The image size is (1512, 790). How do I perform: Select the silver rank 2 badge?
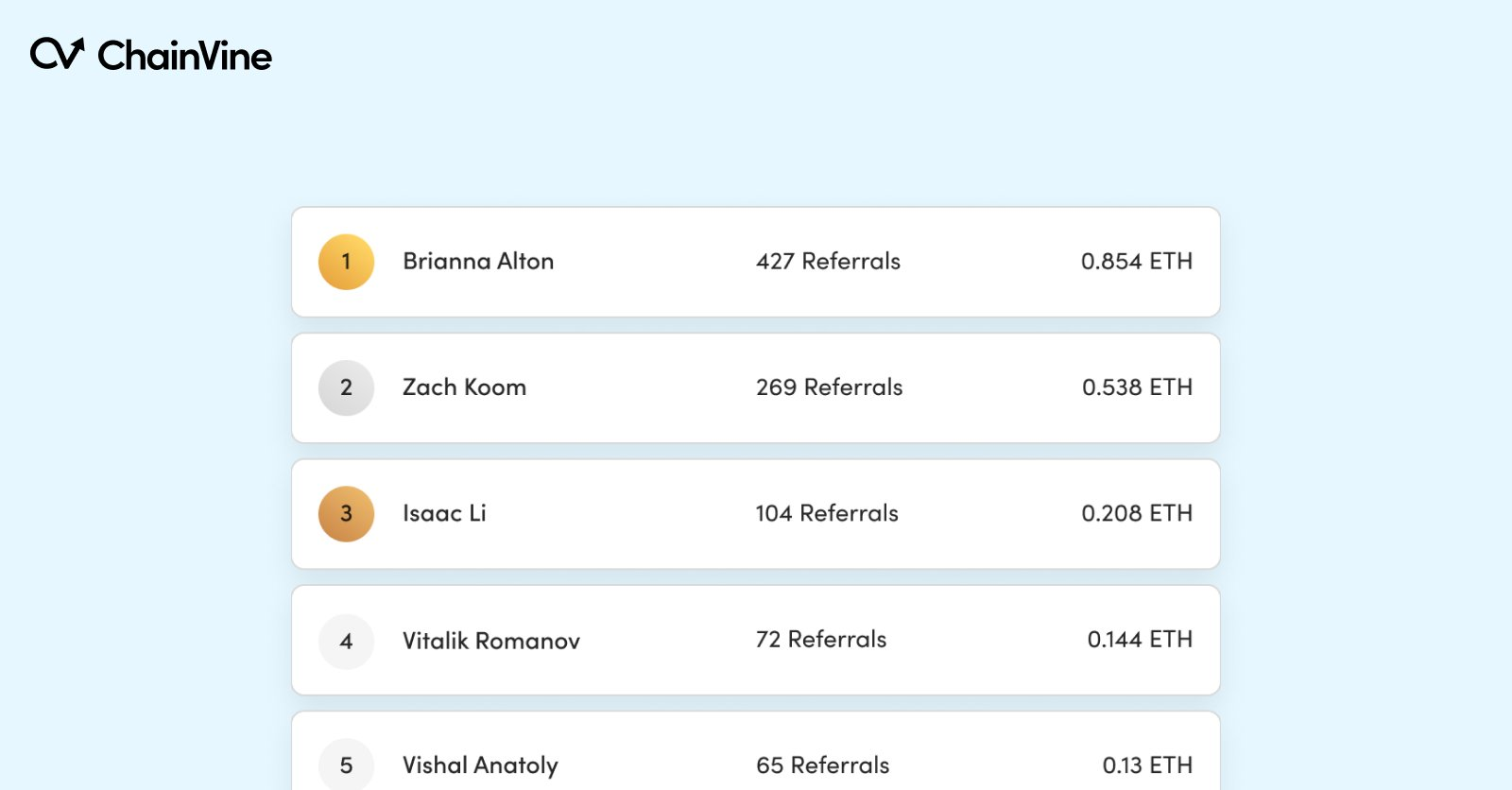(347, 387)
